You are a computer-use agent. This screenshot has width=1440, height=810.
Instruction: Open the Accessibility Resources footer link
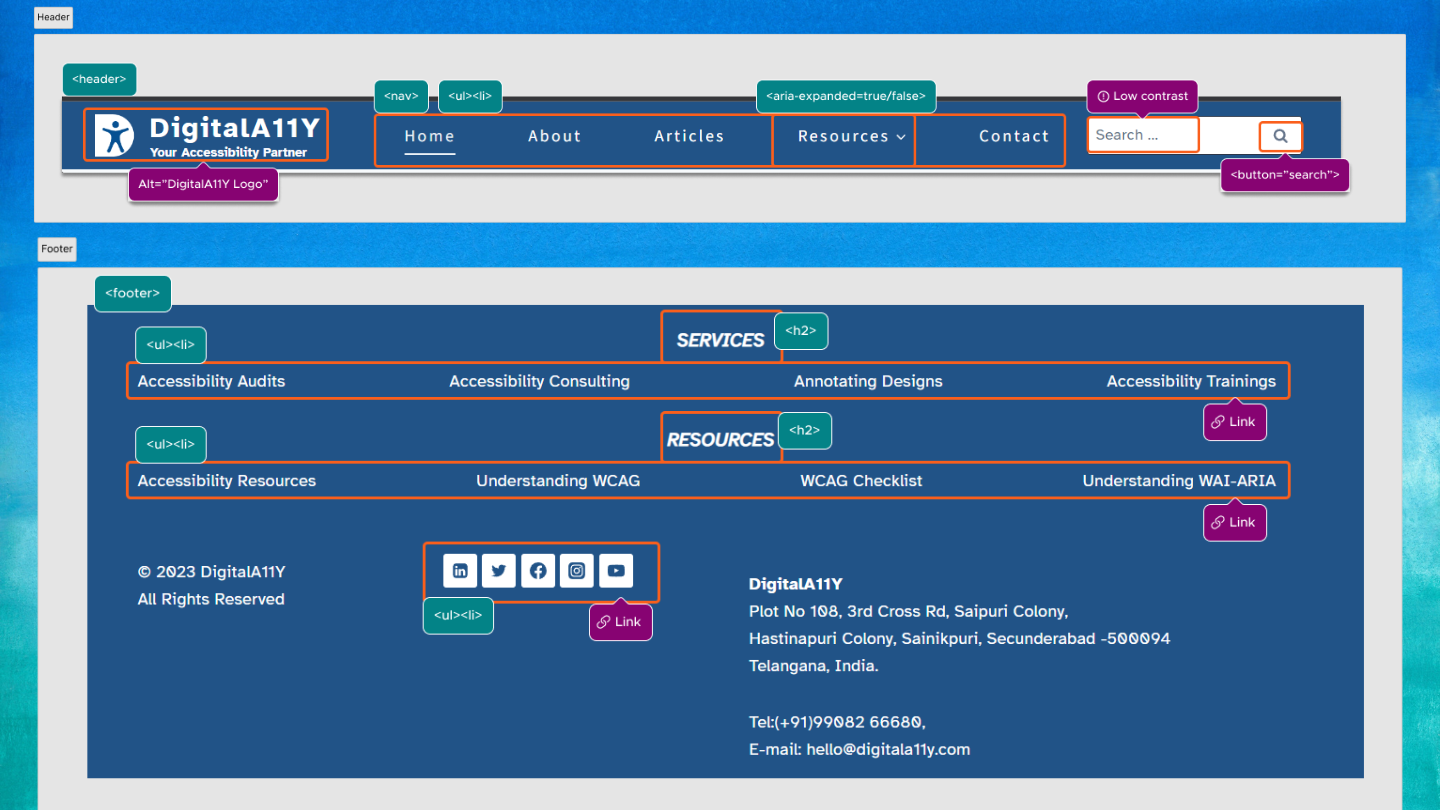coord(227,481)
